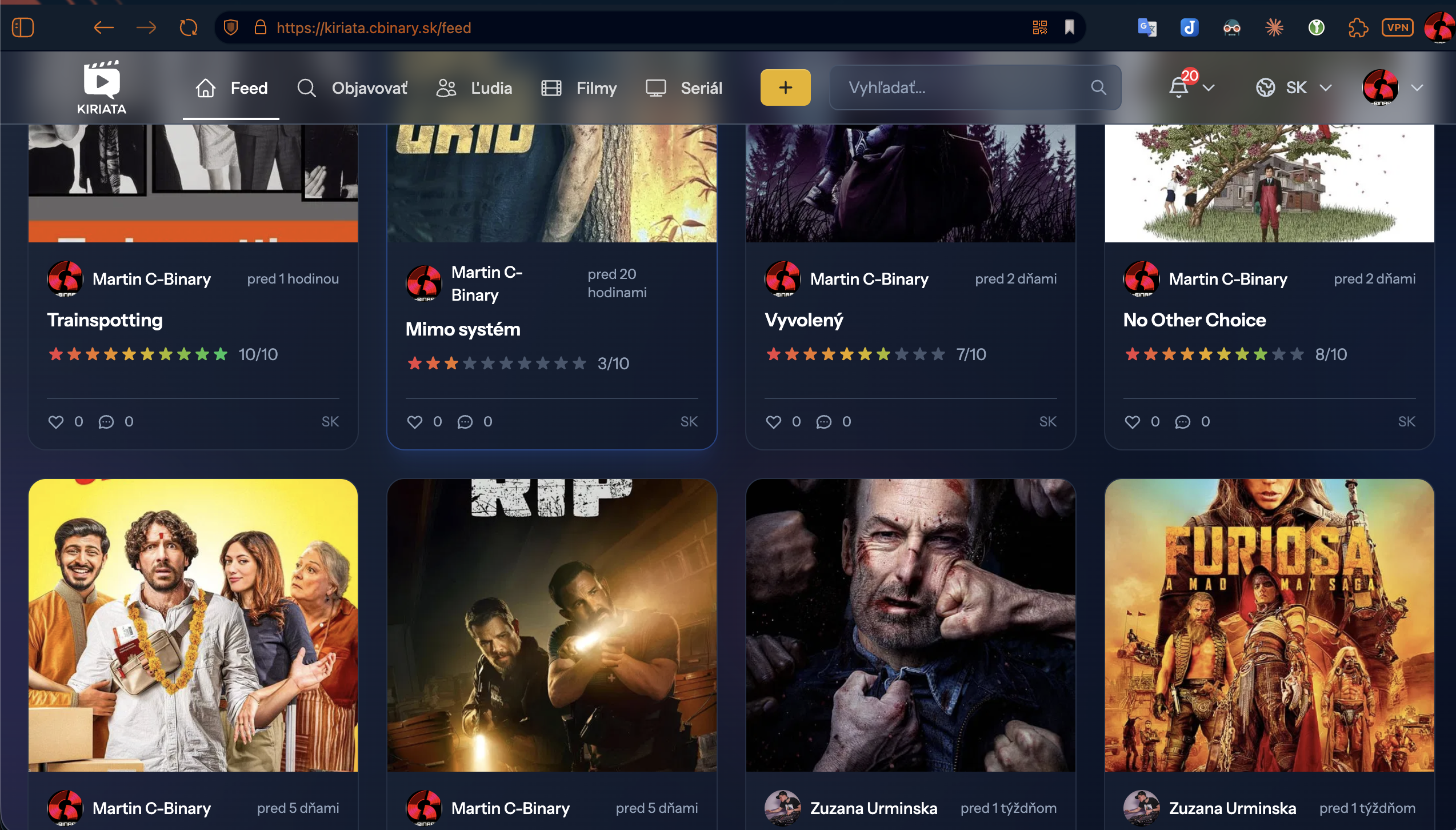Screen dimensions: 1456x830
Task: Open the notifications bell icon
Action: [x=1179, y=87]
